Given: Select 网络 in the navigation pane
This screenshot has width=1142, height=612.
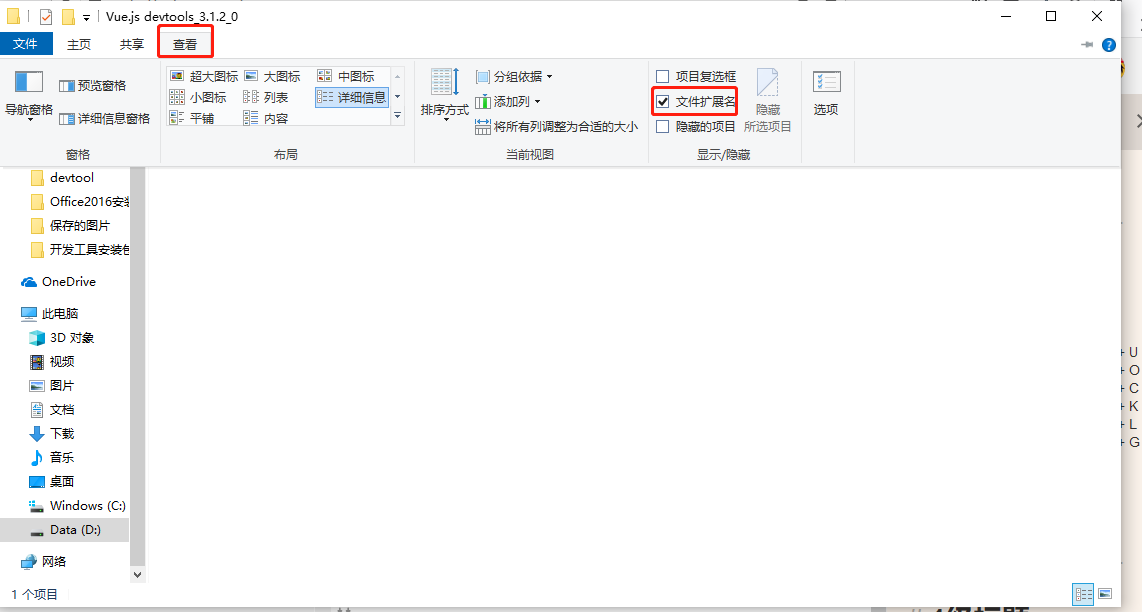Looking at the screenshot, I should tap(44, 562).
